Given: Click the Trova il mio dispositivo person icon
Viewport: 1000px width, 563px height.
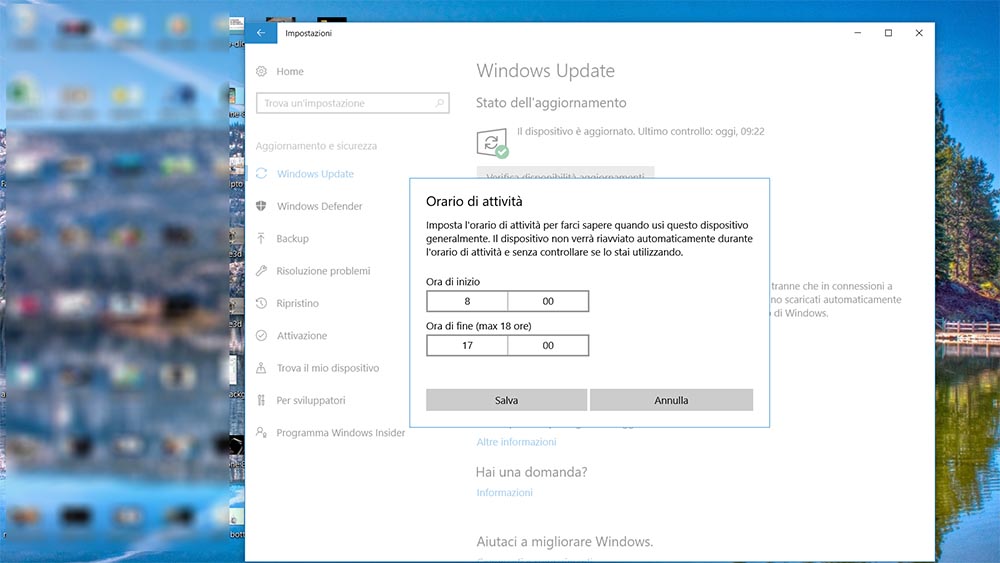Looking at the screenshot, I should [x=261, y=368].
